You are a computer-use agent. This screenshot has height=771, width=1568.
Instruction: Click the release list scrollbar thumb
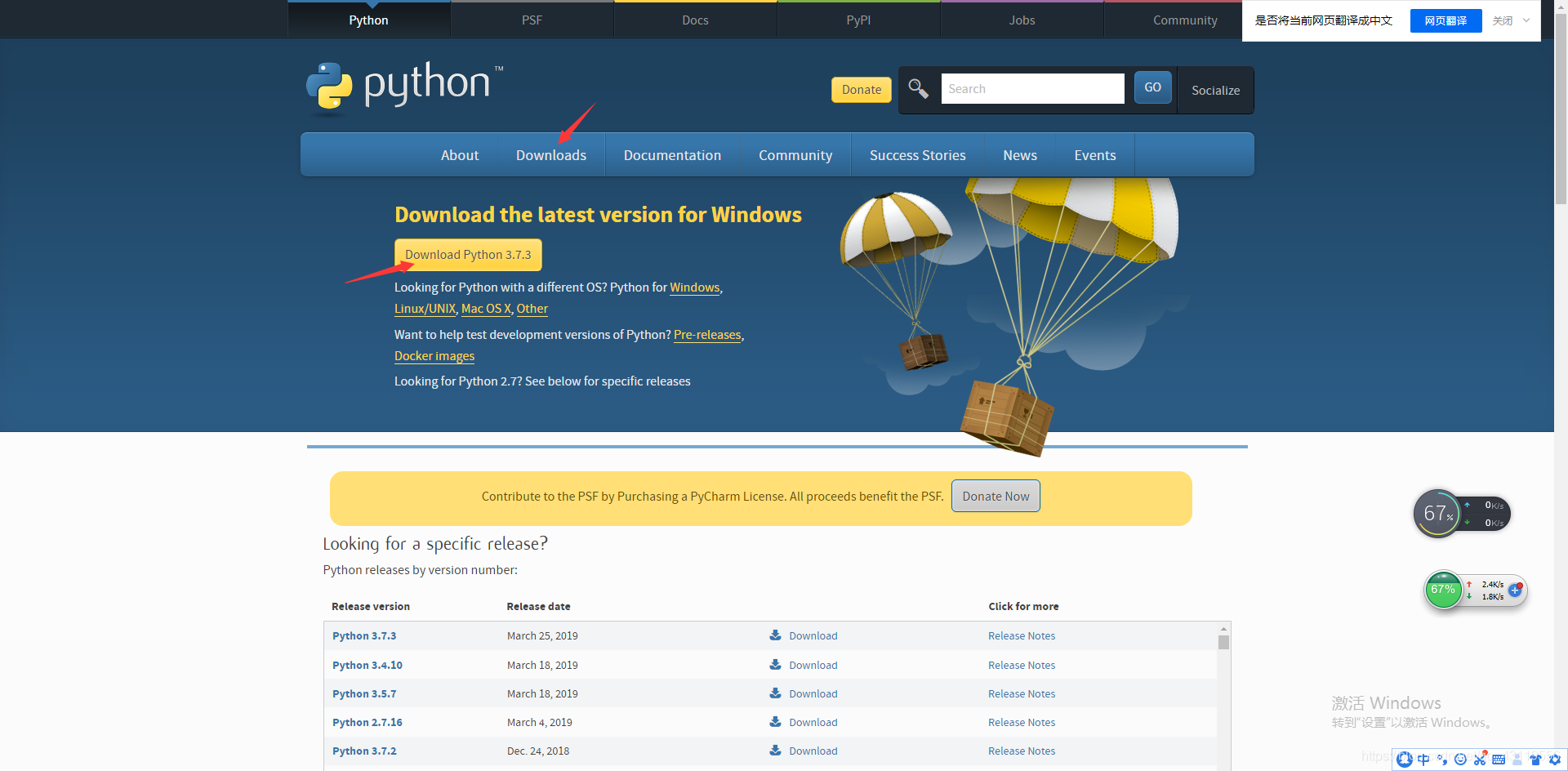tap(1223, 642)
